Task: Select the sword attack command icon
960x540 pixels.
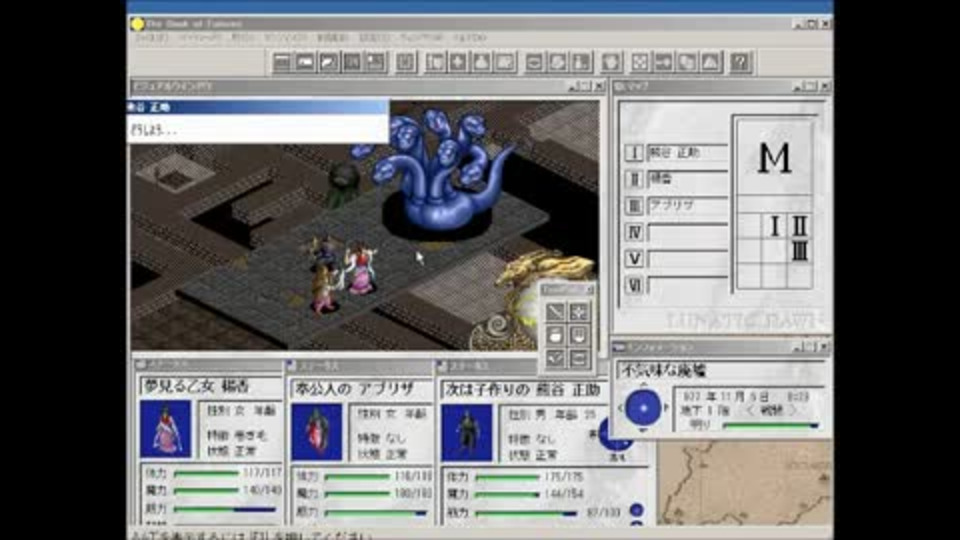Action: coord(555,312)
